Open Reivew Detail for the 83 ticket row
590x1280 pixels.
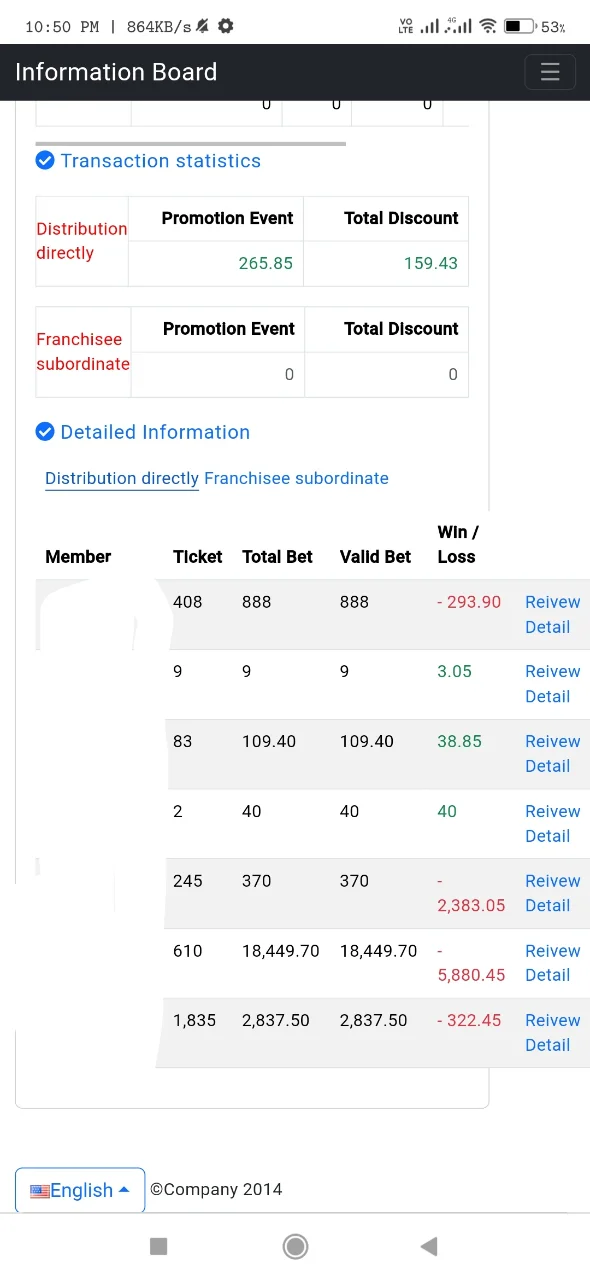tap(553, 753)
